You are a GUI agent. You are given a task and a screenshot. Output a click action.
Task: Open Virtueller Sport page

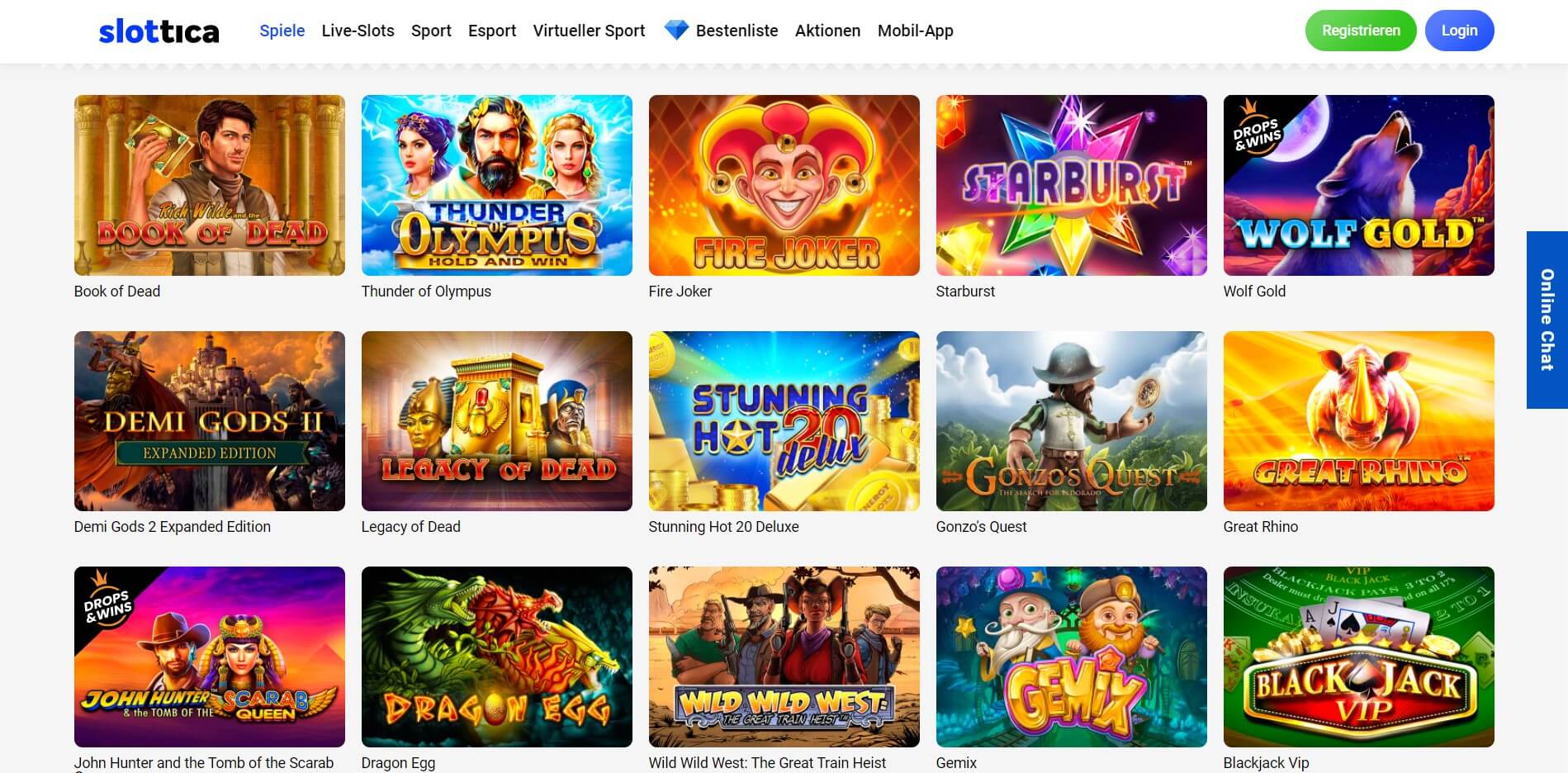(x=589, y=31)
